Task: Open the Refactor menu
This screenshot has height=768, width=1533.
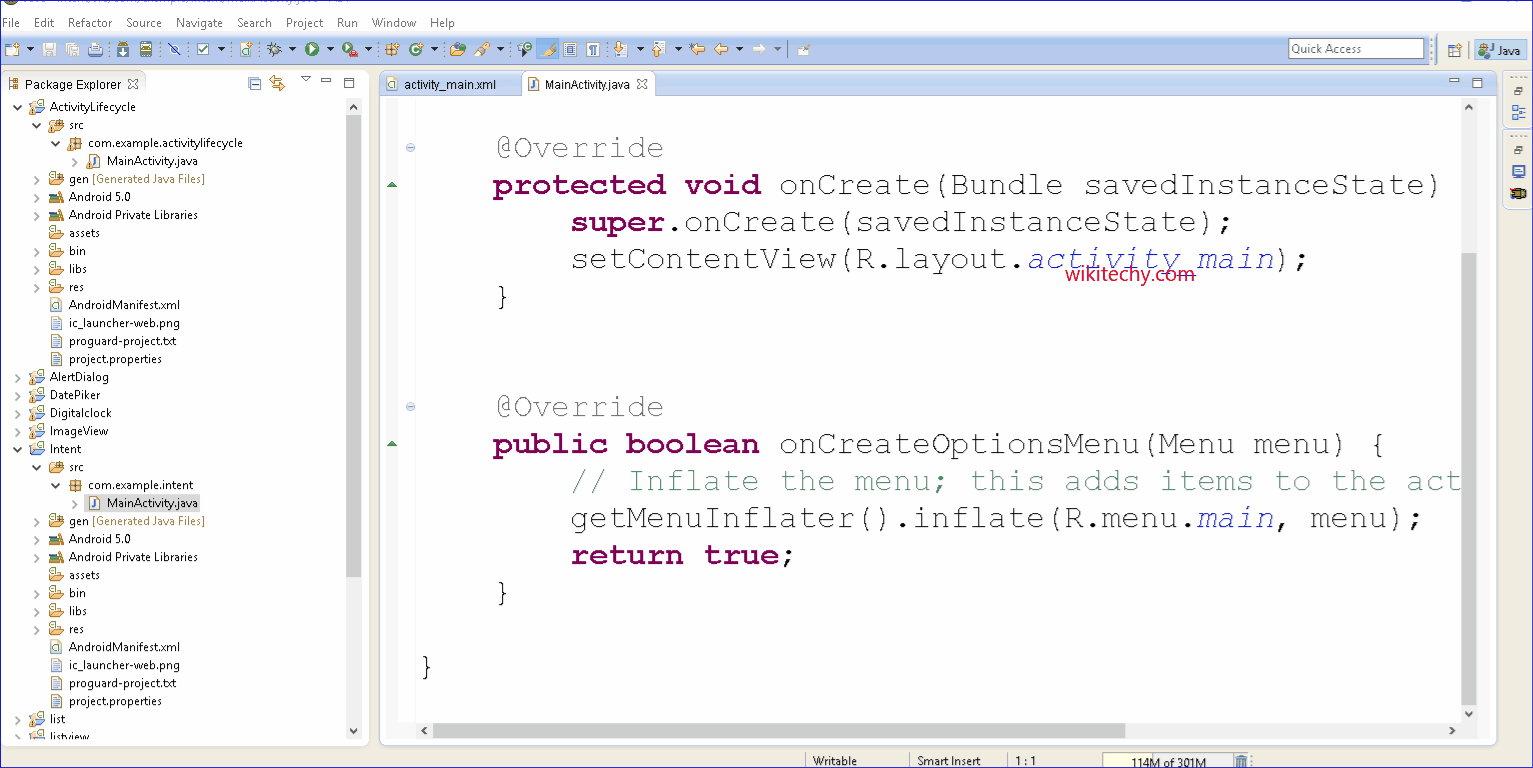Action: tap(90, 22)
